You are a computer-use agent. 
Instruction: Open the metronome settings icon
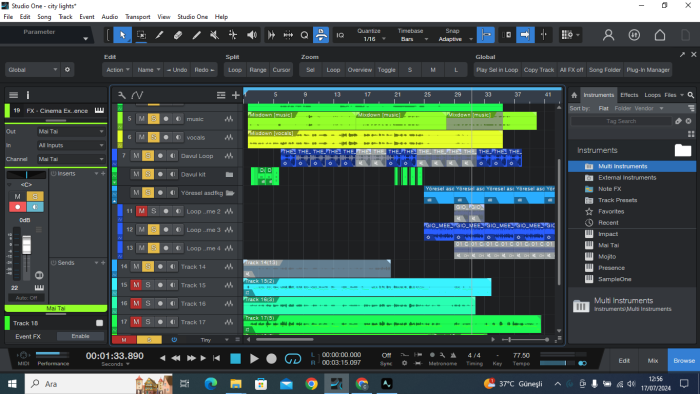point(442,355)
